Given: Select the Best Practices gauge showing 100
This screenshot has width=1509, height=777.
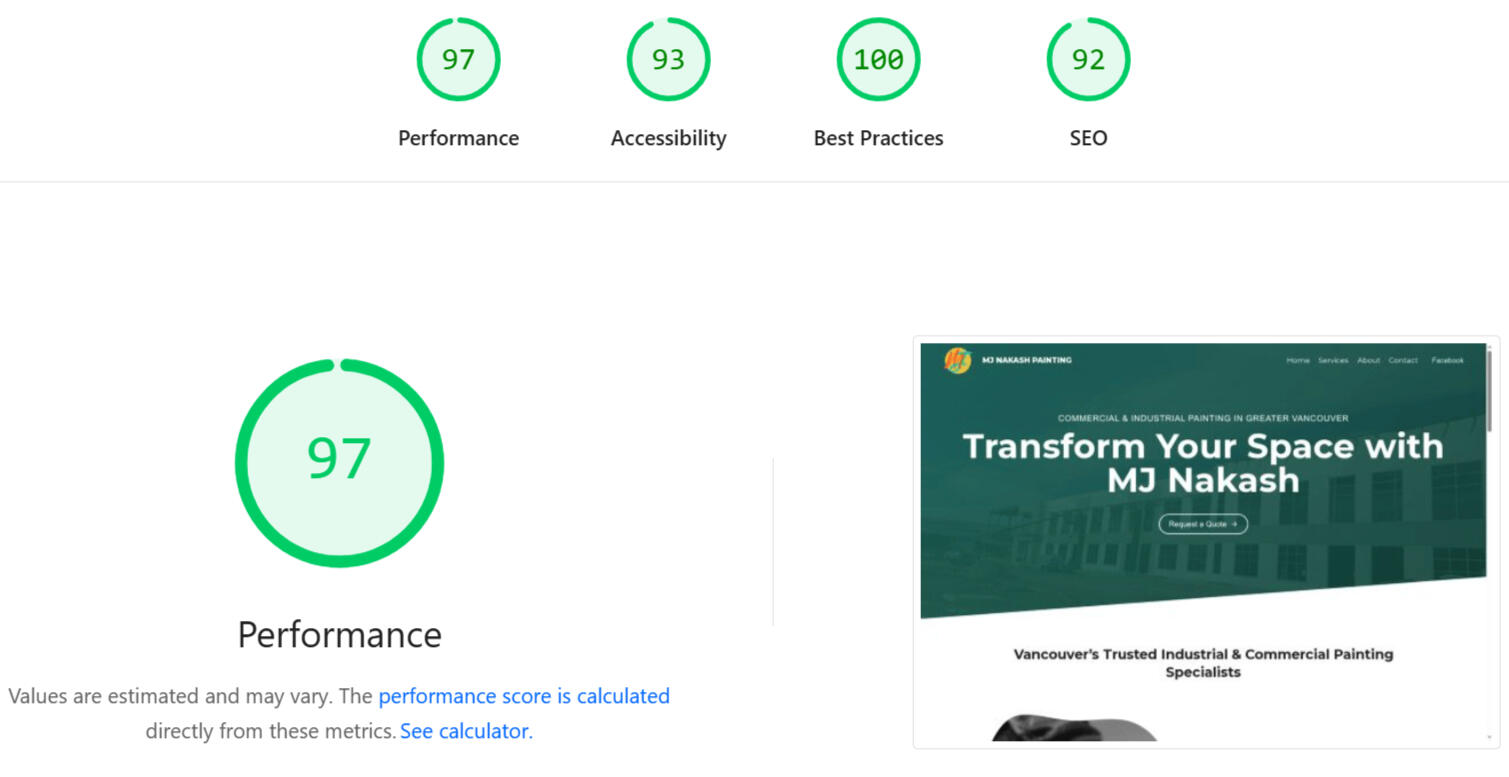Looking at the screenshot, I should pyautogui.click(x=878, y=60).
